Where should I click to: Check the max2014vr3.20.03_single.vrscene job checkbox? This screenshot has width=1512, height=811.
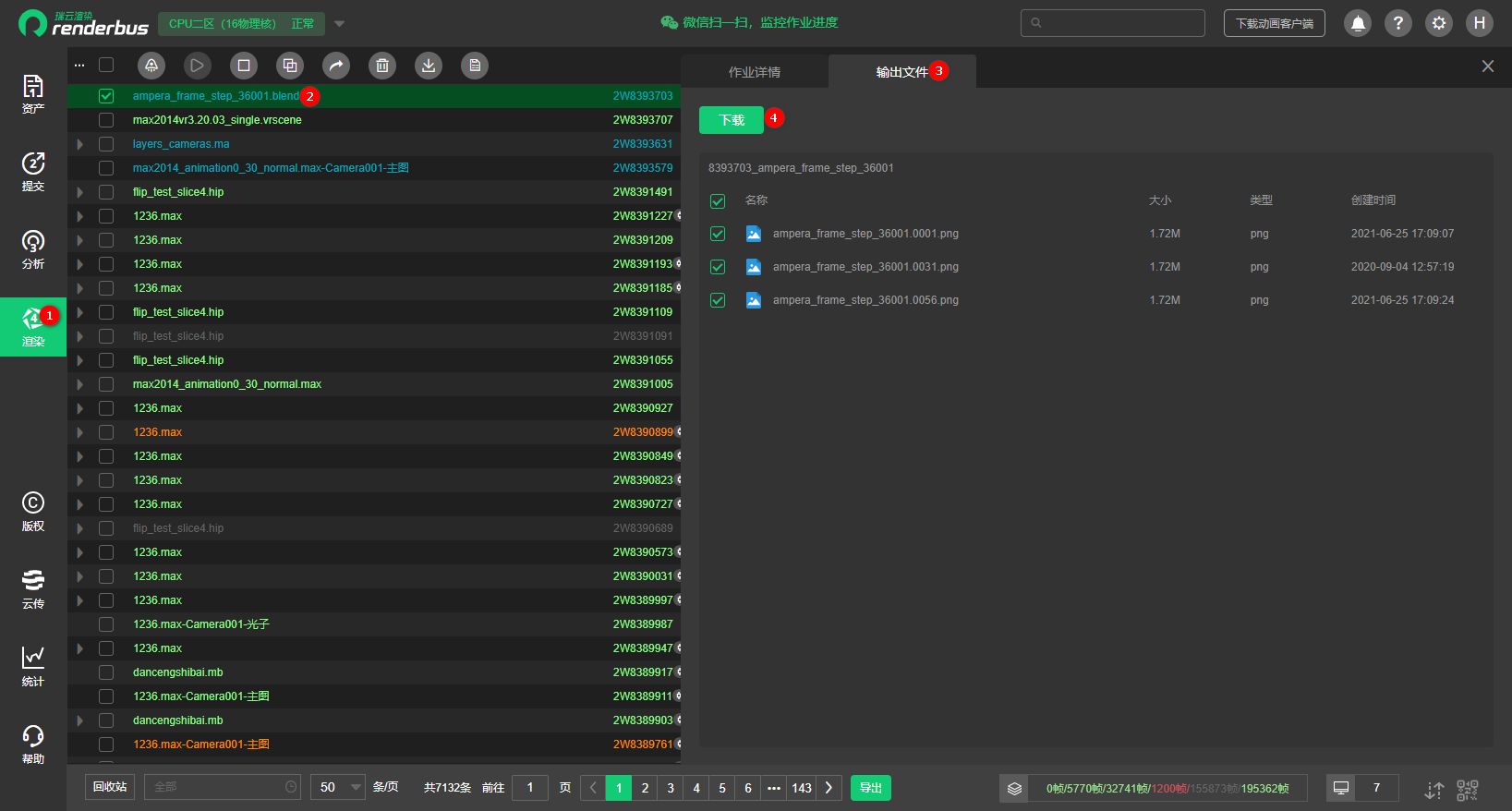106,120
